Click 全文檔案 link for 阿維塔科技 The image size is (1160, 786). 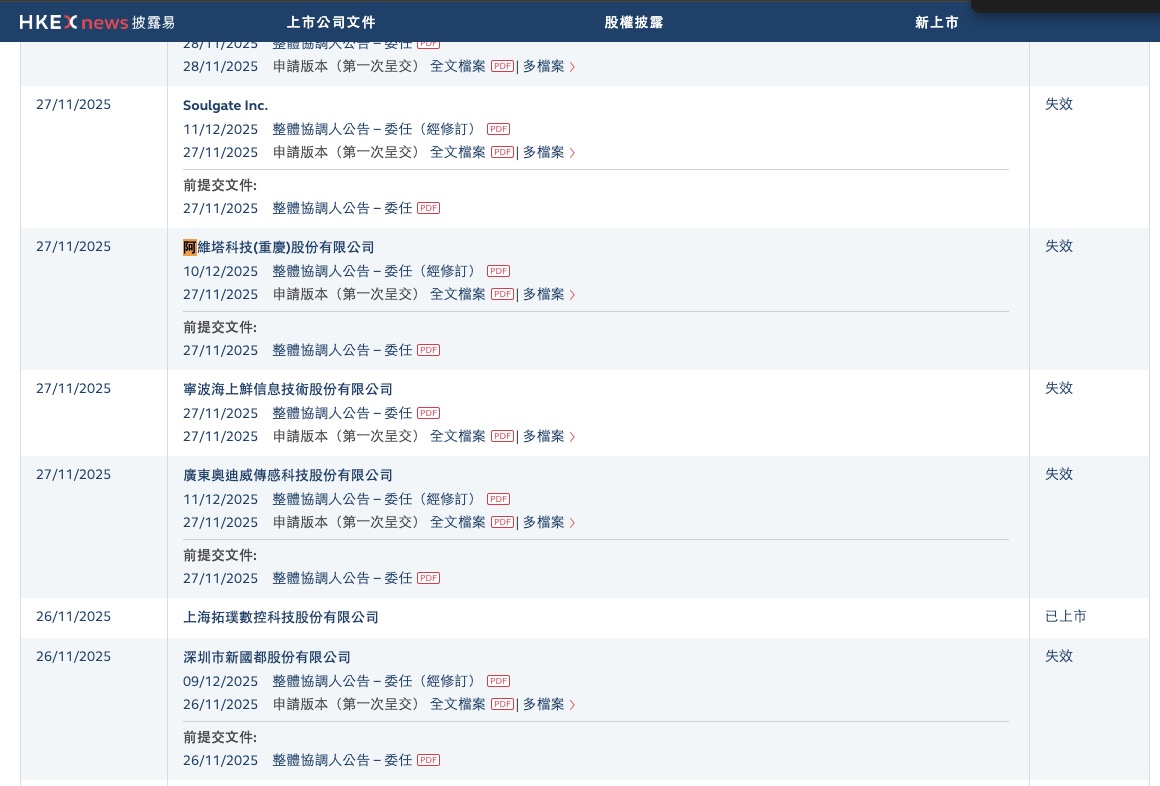coord(458,294)
